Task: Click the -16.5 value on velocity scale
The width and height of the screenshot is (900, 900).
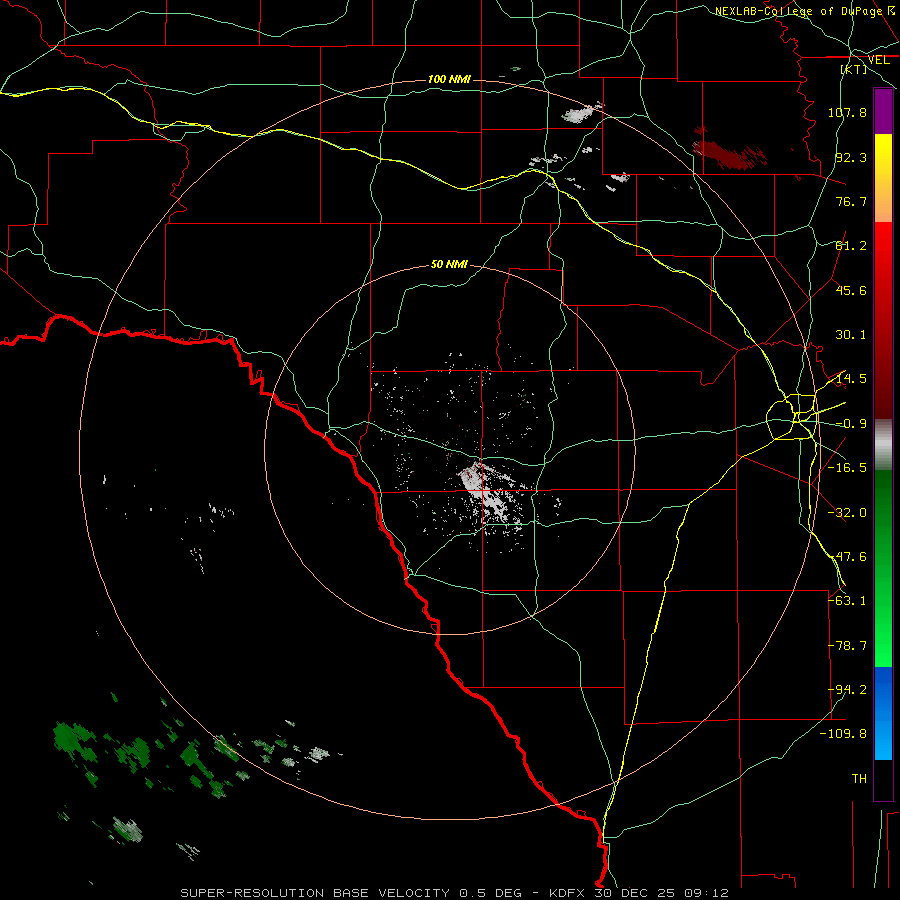Action: pos(847,468)
